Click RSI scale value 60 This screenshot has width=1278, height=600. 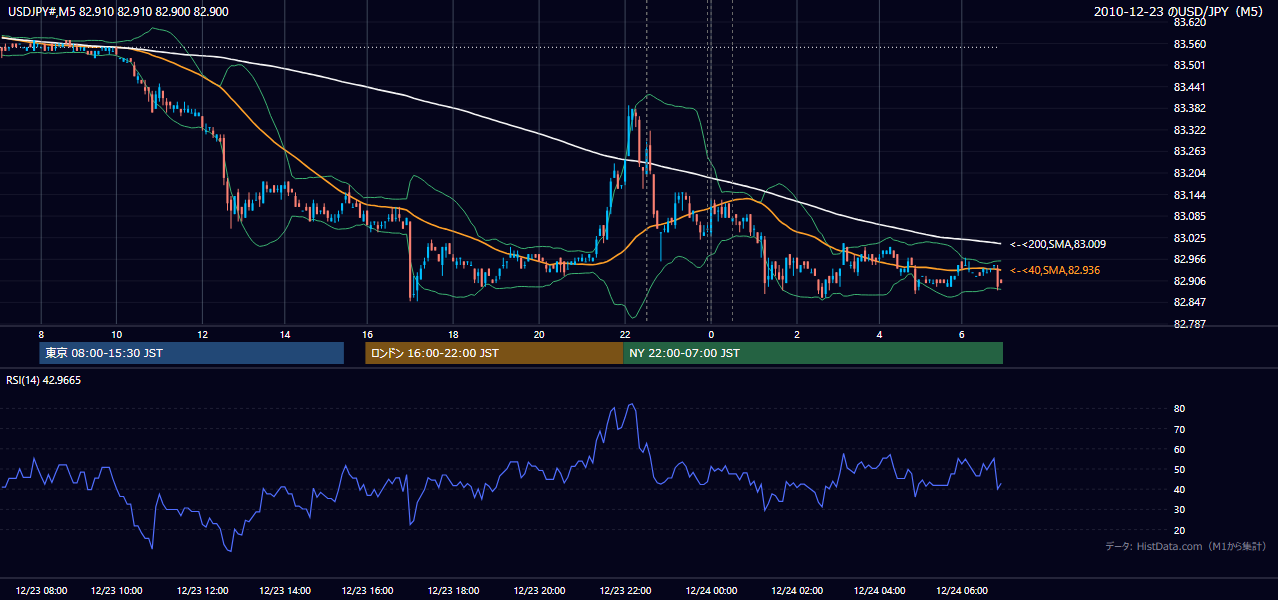pos(1179,449)
